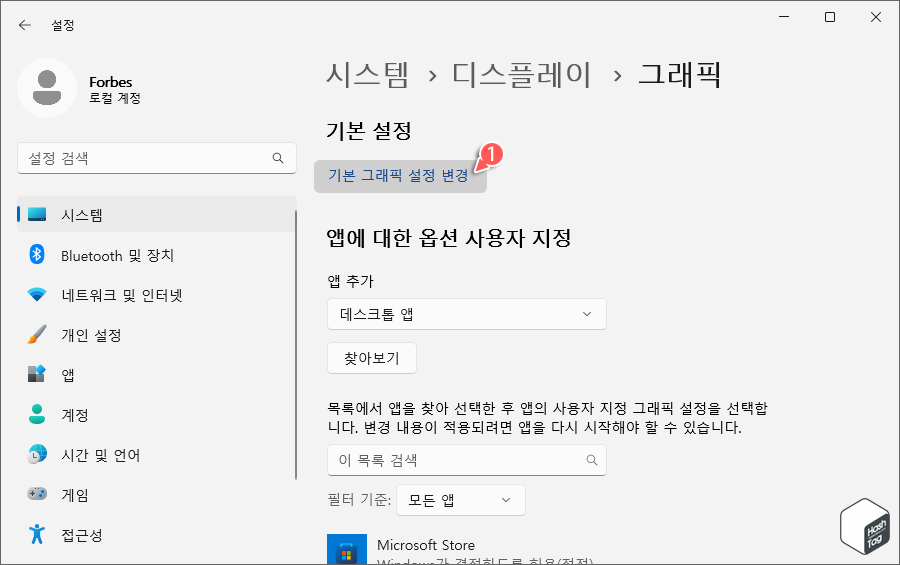900x565 pixels.
Task: Click the back arrow icon
Action: [25, 25]
